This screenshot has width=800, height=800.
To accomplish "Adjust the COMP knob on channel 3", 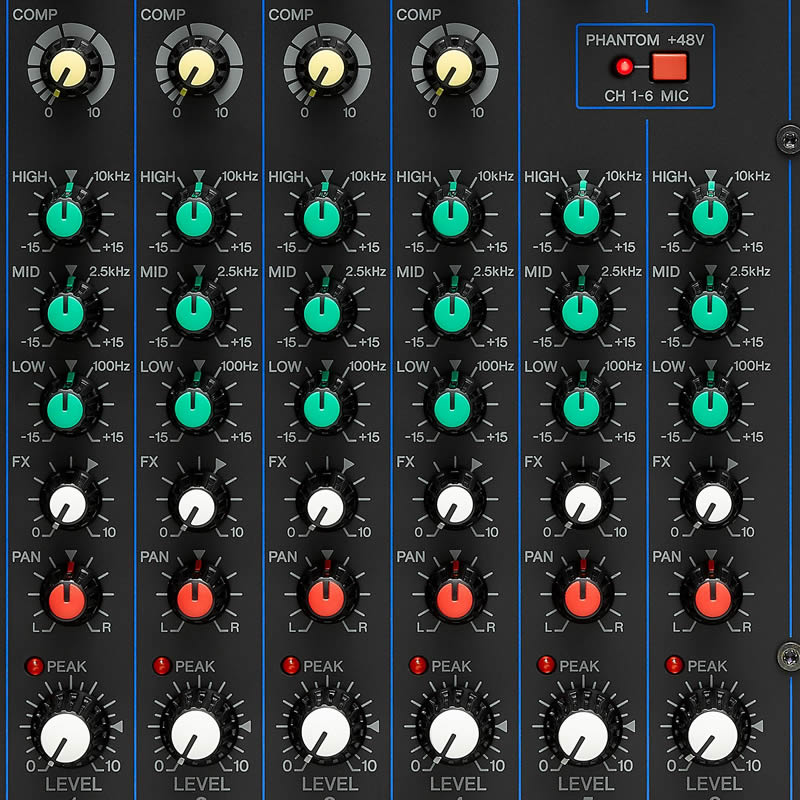I will tap(324, 69).
